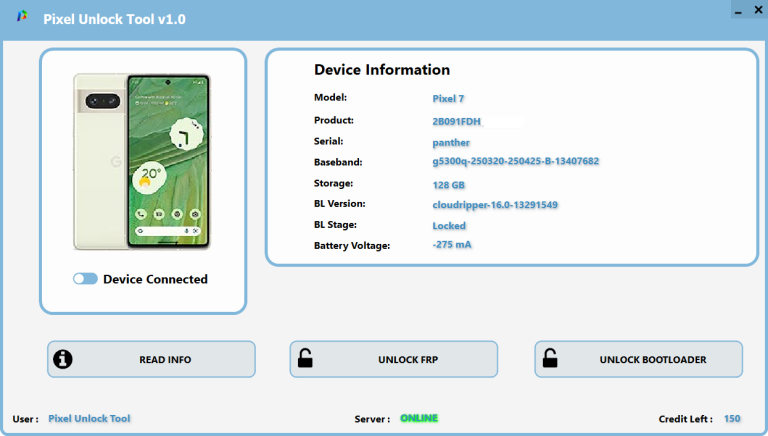Click the Battery Voltage: label
Viewport: 768px width, 436px height.
click(352, 245)
